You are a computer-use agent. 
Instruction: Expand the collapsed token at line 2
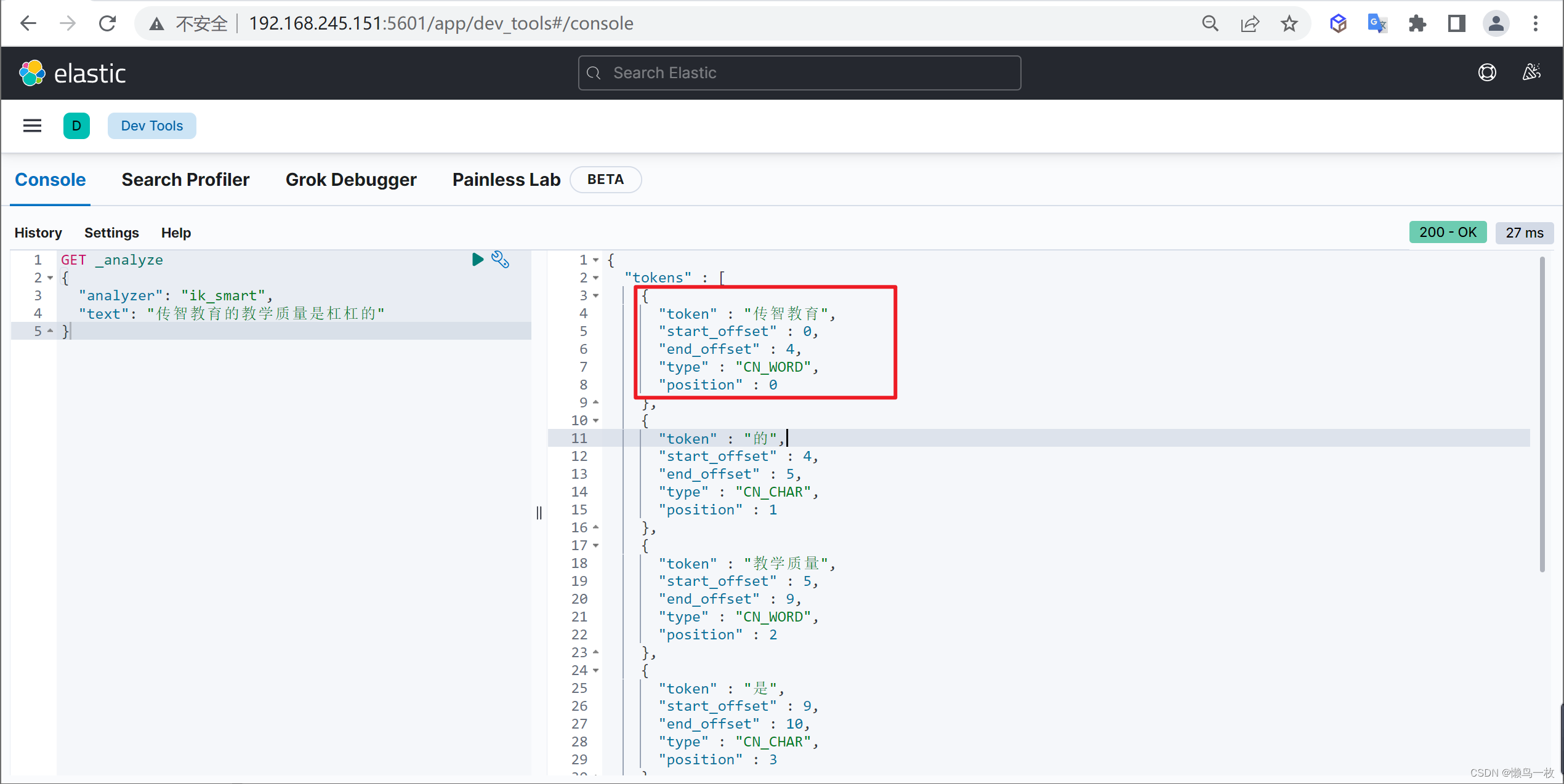[x=597, y=278]
